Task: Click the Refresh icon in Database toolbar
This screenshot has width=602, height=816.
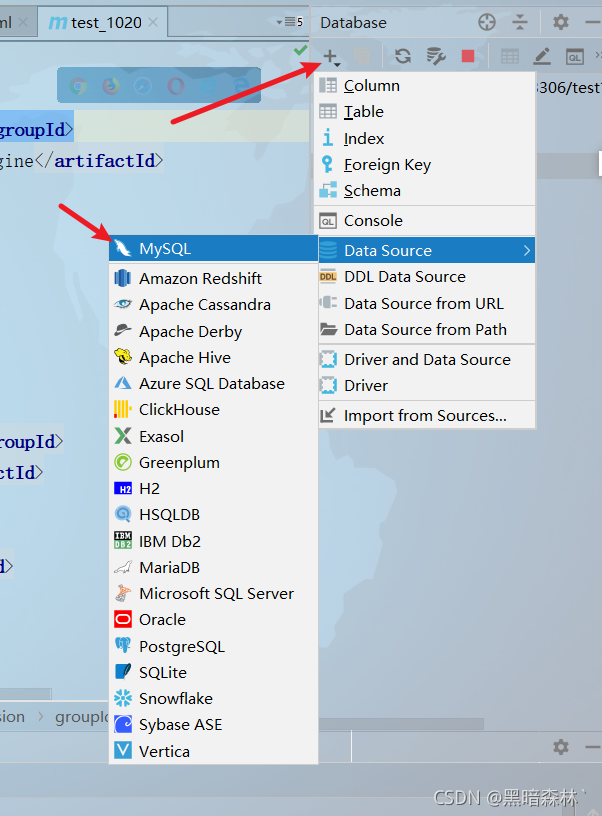Action: pos(403,56)
